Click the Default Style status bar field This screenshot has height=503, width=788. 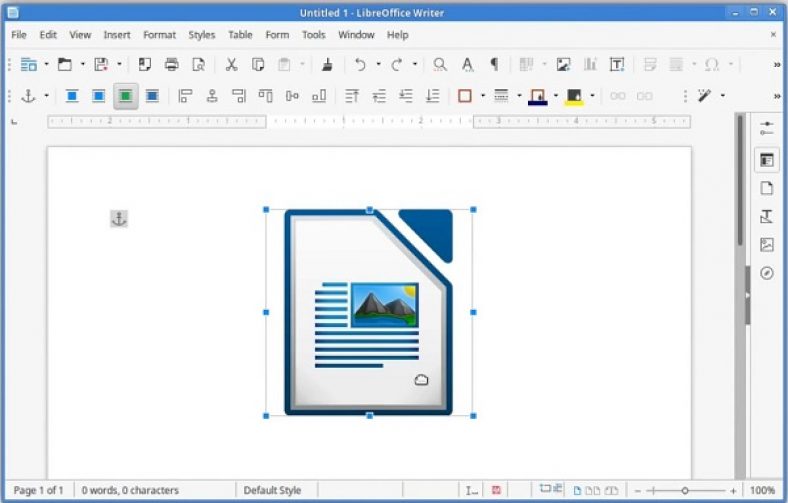click(x=273, y=490)
